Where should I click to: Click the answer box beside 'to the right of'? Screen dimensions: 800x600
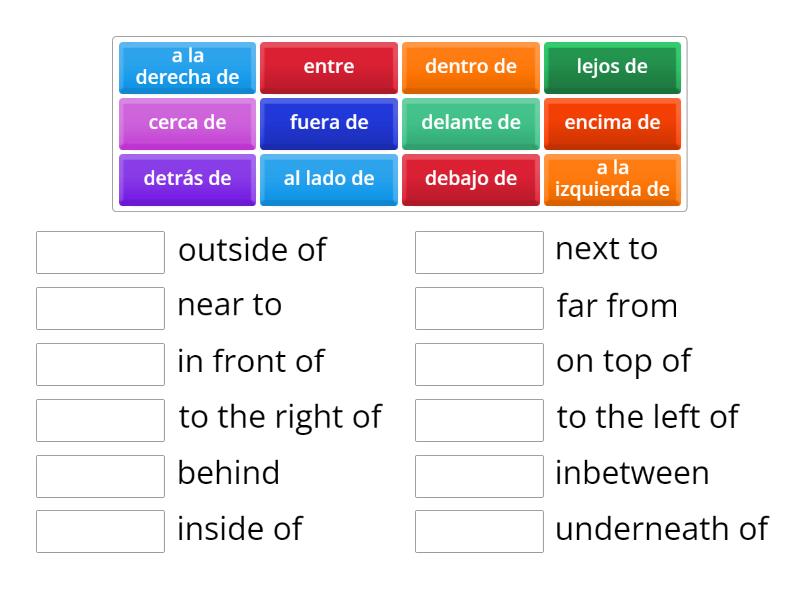pos(99,418)
